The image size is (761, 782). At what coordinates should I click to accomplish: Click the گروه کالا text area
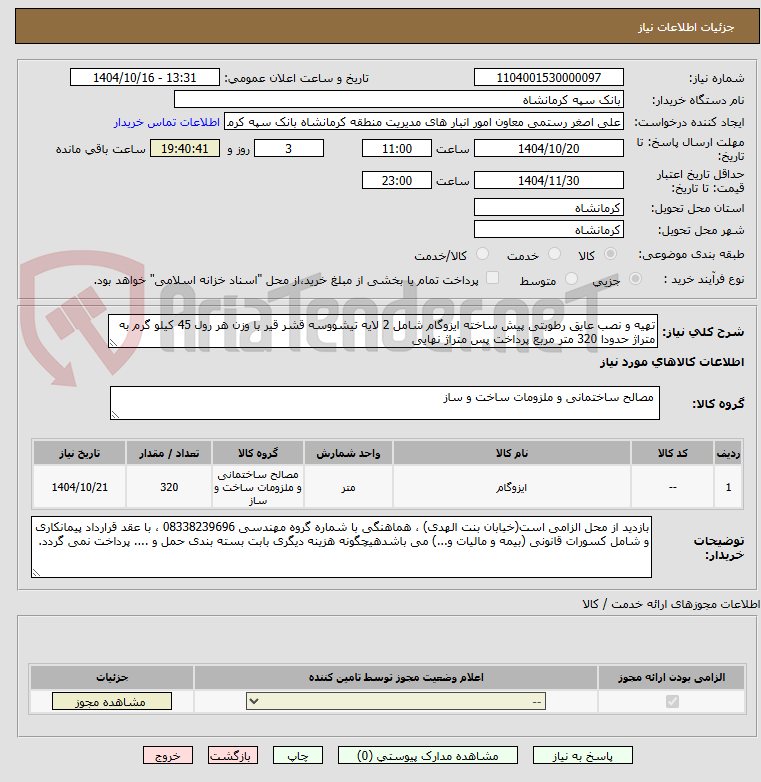[384, 403]
